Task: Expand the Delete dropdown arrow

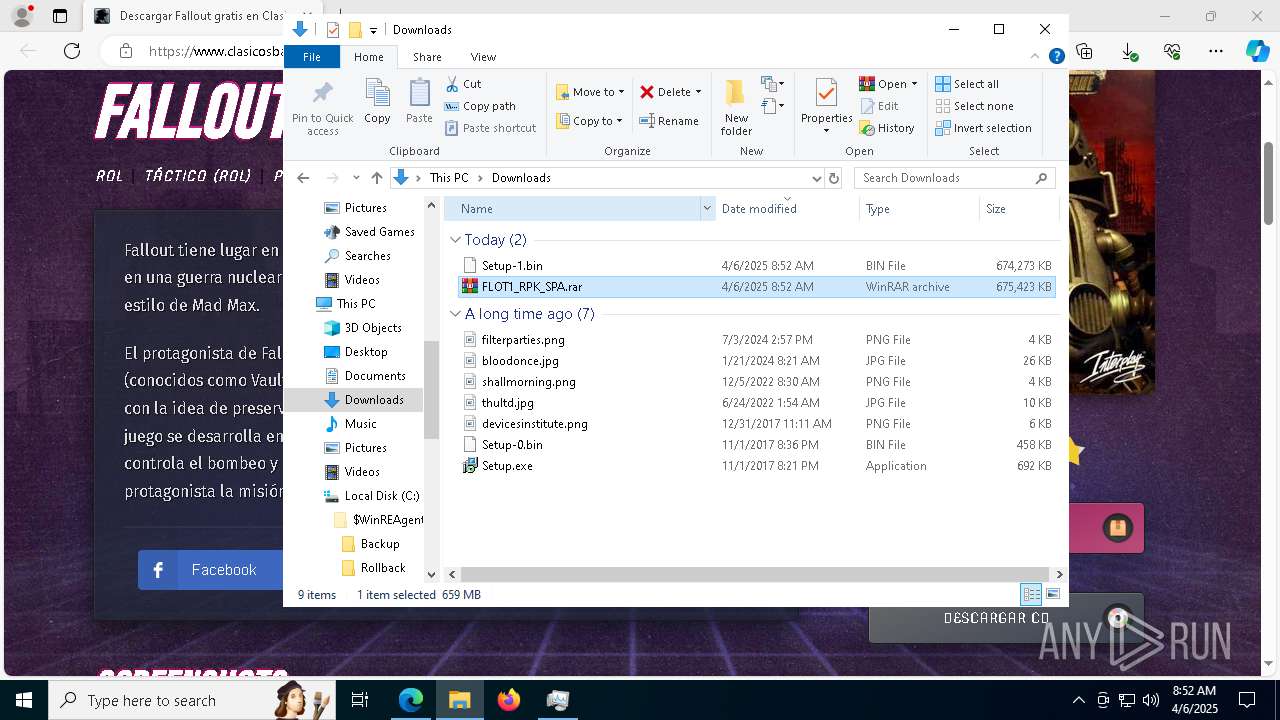Action: [x=698, y=92]
